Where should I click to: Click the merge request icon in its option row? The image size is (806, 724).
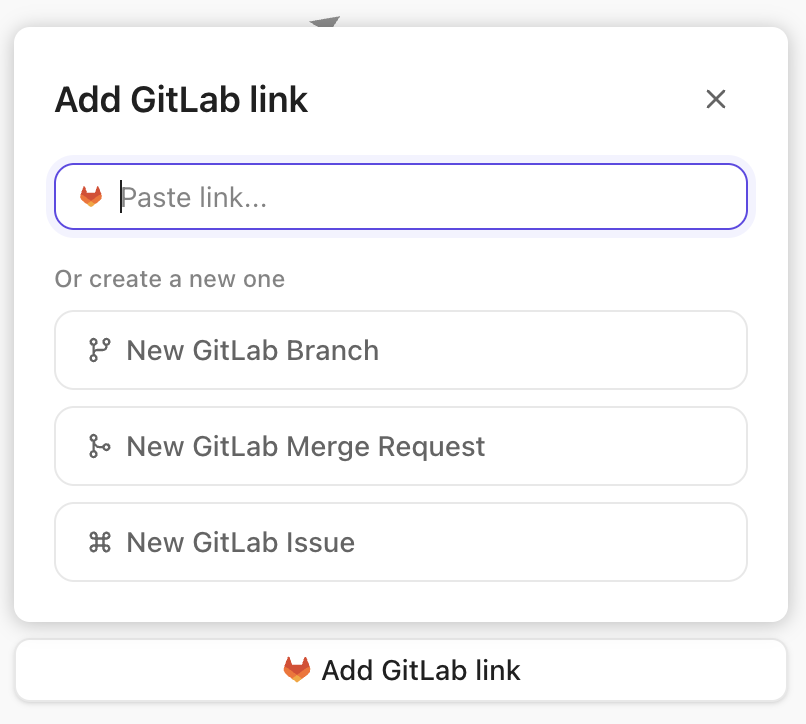tap(98, 446)
